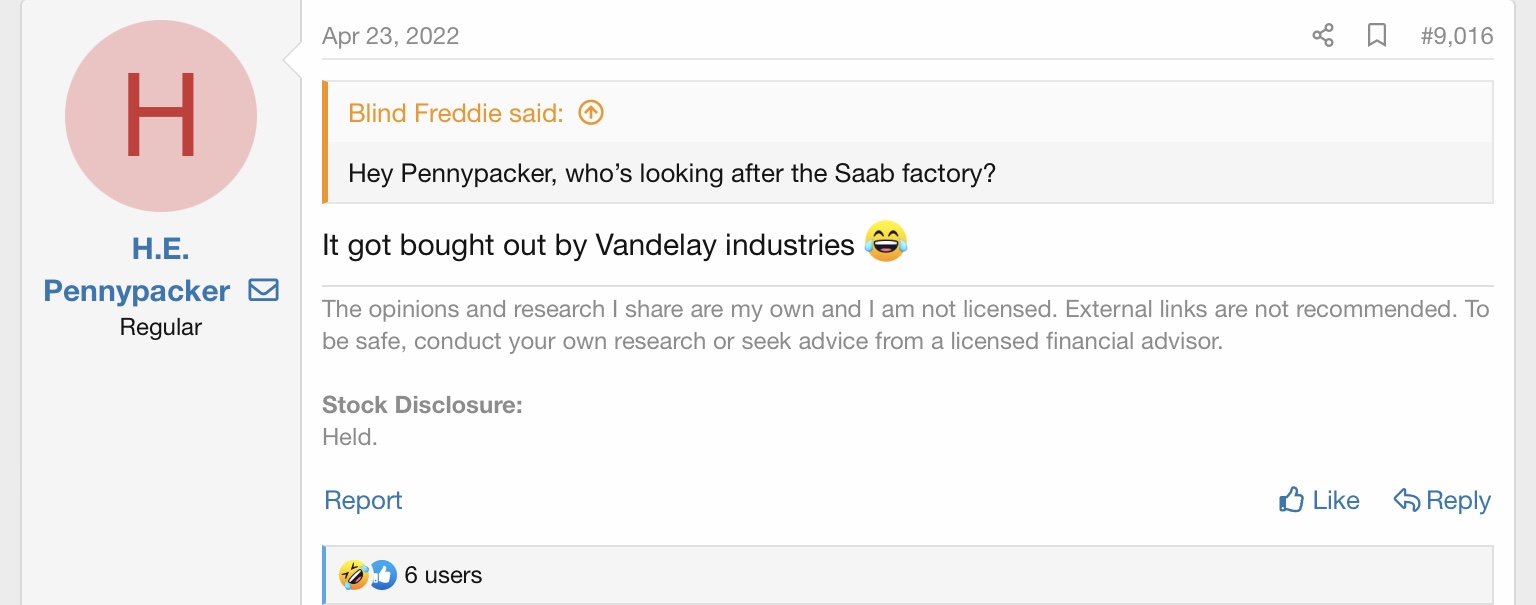The height and width of the screenshot is (605, 1536).
Task: Click the Reply text button
Action: (1458, 500)
